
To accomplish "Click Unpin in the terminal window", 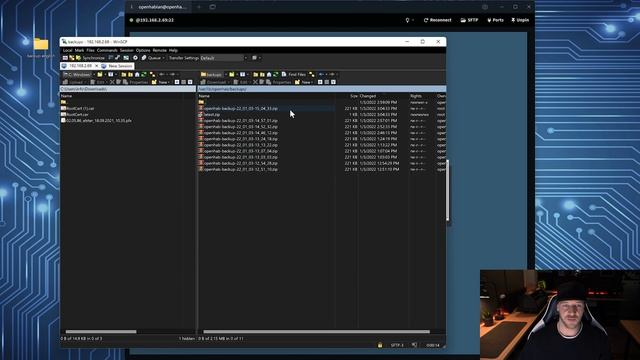I will click(x=520, y=20).
